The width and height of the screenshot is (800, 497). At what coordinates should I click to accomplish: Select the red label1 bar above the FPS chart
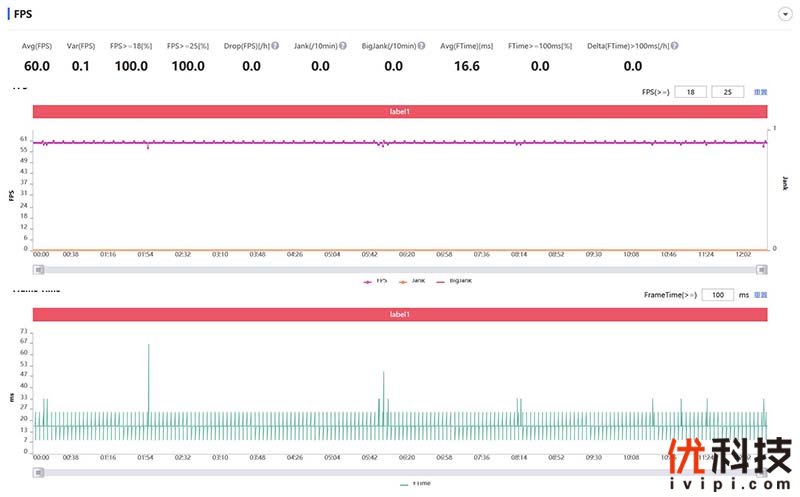400,111
